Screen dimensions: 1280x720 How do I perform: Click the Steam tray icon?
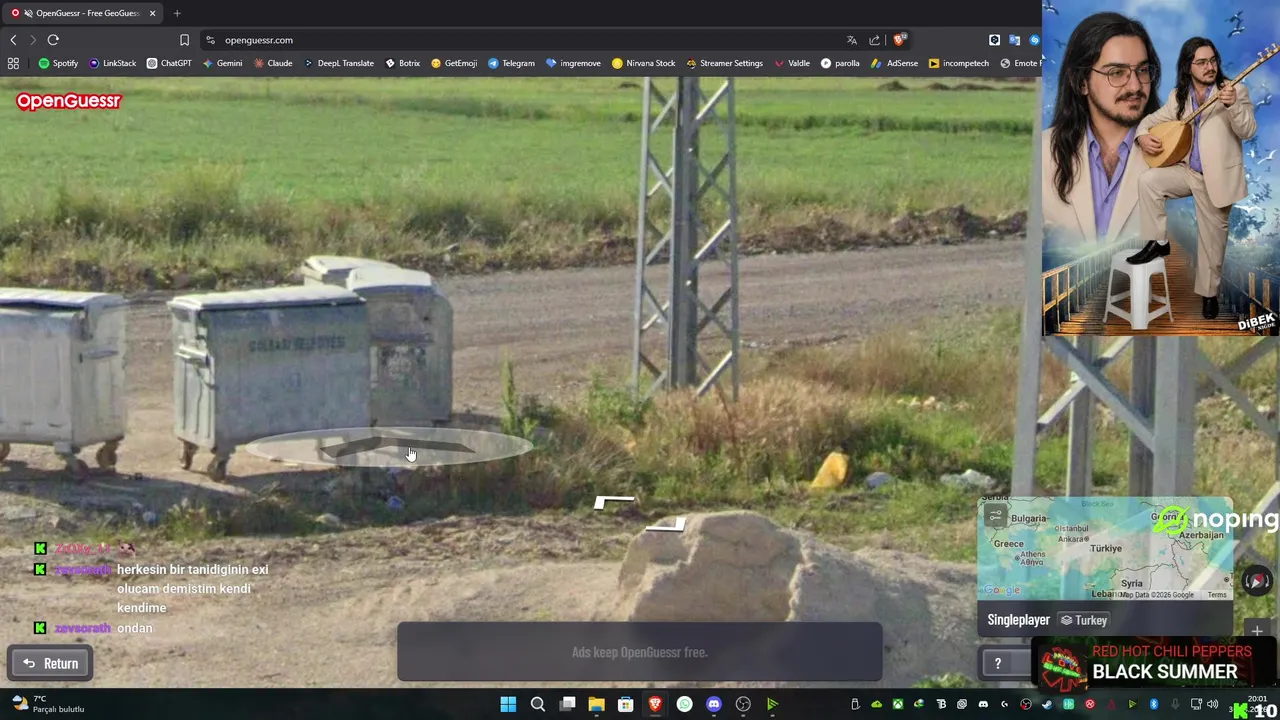click(1047, 704)
